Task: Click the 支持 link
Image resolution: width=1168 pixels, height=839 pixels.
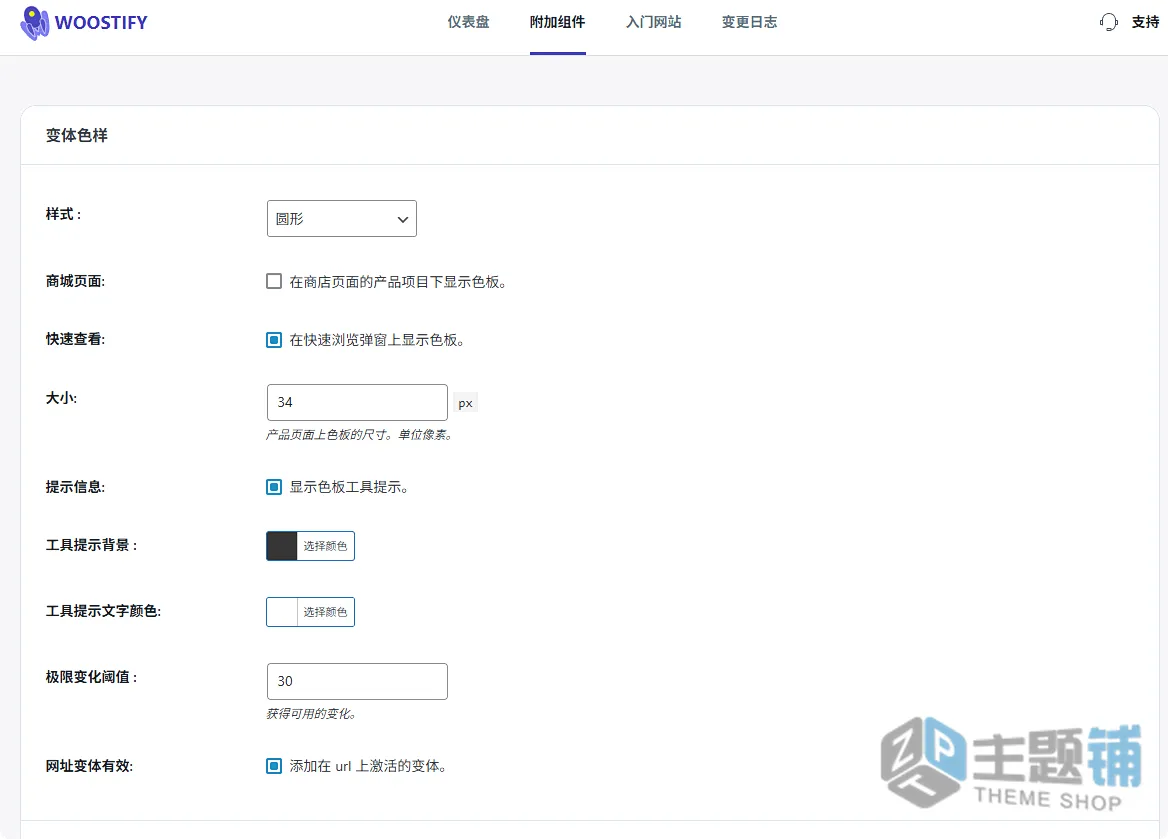Action: click(1145, 22)
